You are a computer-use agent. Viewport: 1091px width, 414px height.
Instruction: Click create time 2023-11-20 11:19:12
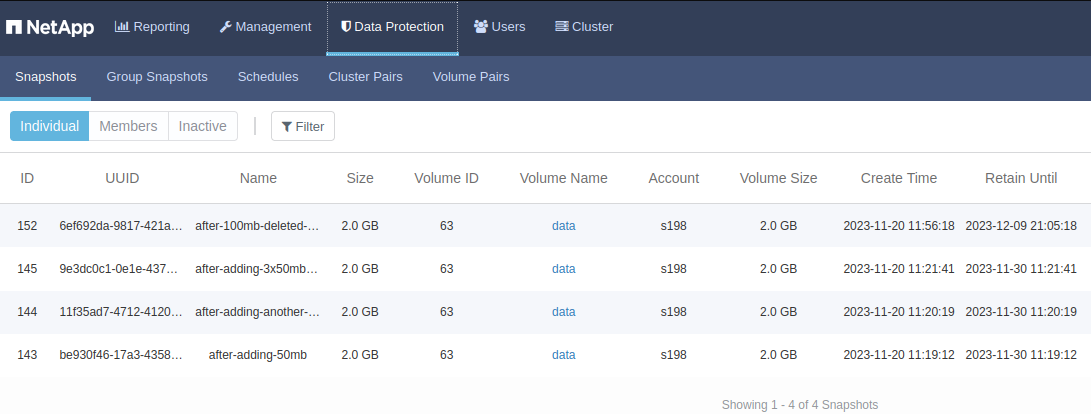899,356
